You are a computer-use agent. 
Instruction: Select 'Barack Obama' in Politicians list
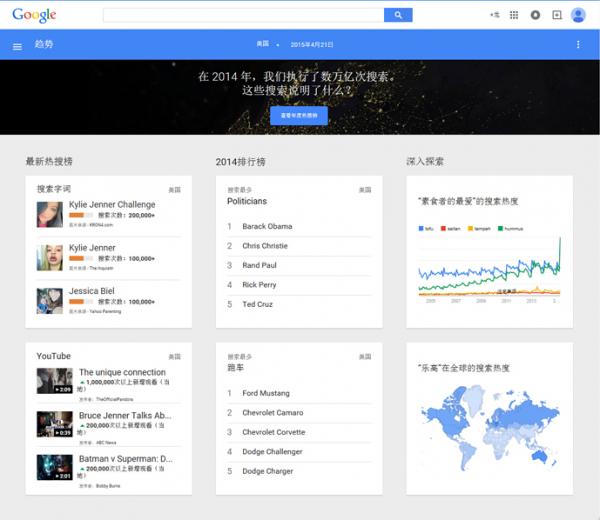pos(267,226)
